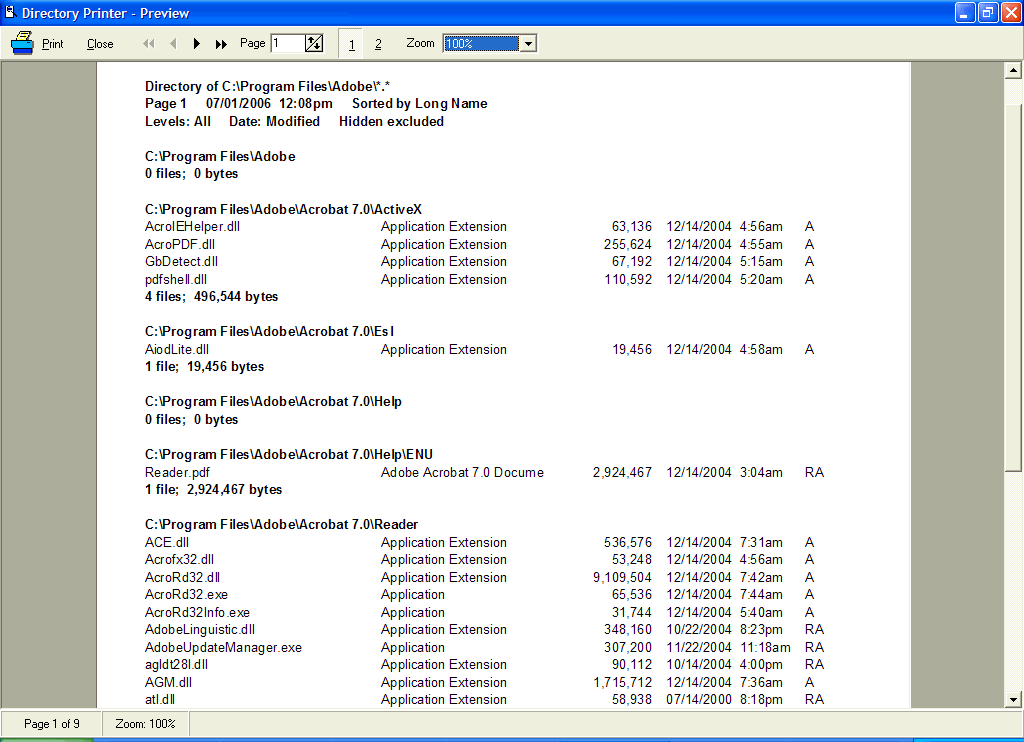Click the 'AcroIEHelper.dll' file name
This screenshot has width=1024, height=742.
coord(193,227)
